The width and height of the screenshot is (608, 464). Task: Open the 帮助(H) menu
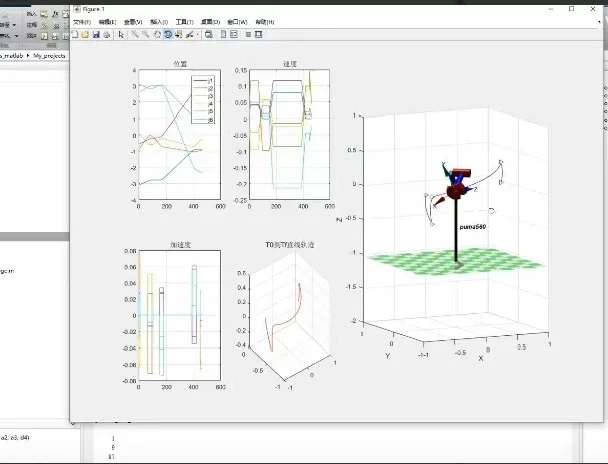pyautogui.click(x=264, y=22)
